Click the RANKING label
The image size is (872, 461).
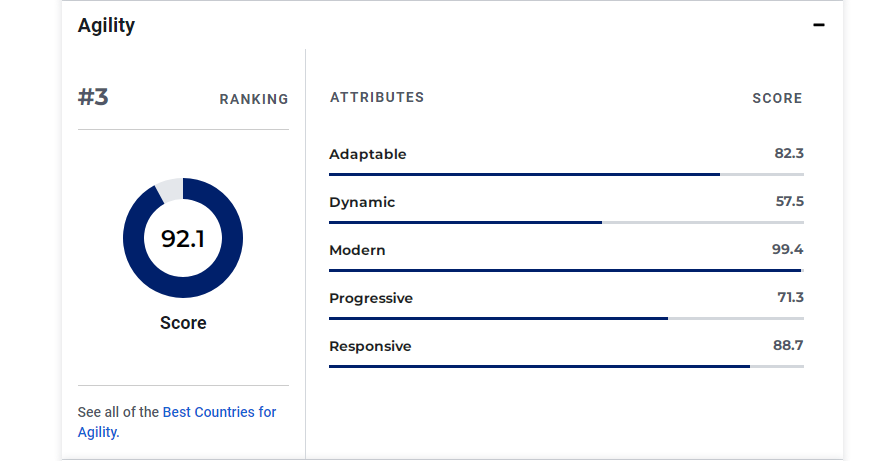coord(254,99)
